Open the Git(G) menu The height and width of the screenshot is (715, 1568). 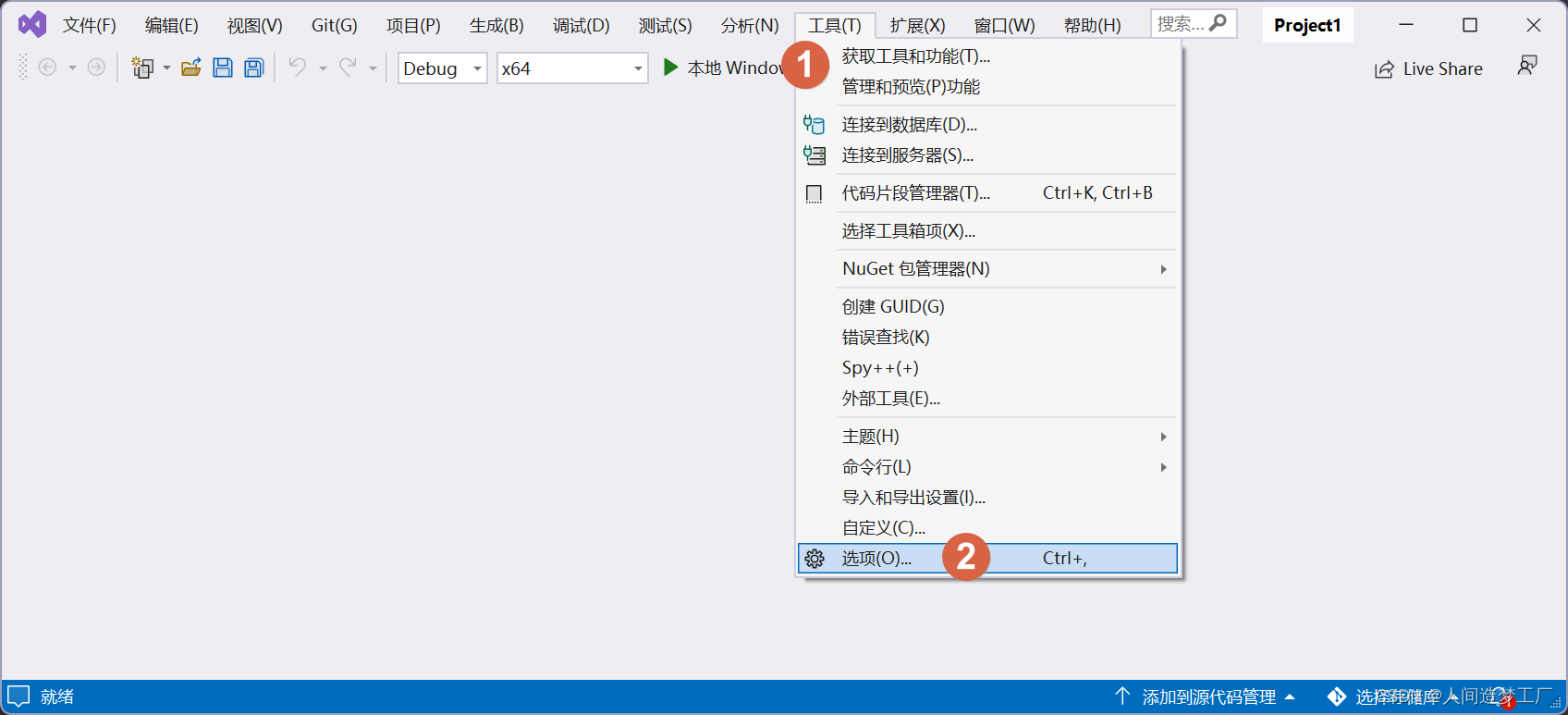tap(335, 26)
